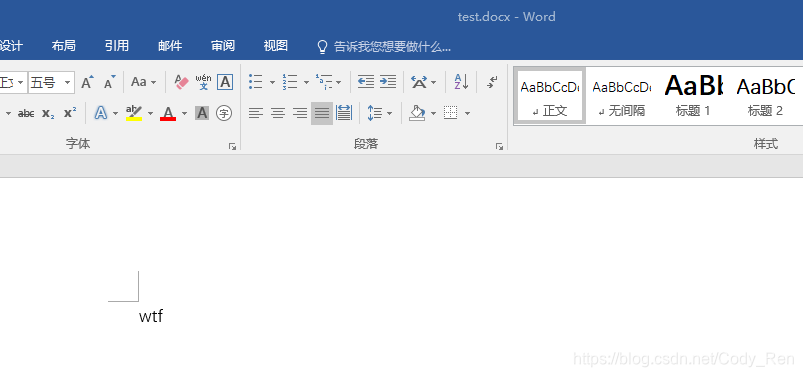Screen dimensions: 803x377
Task: Toggle subscript formatting
Action: (x=48, y=113)
